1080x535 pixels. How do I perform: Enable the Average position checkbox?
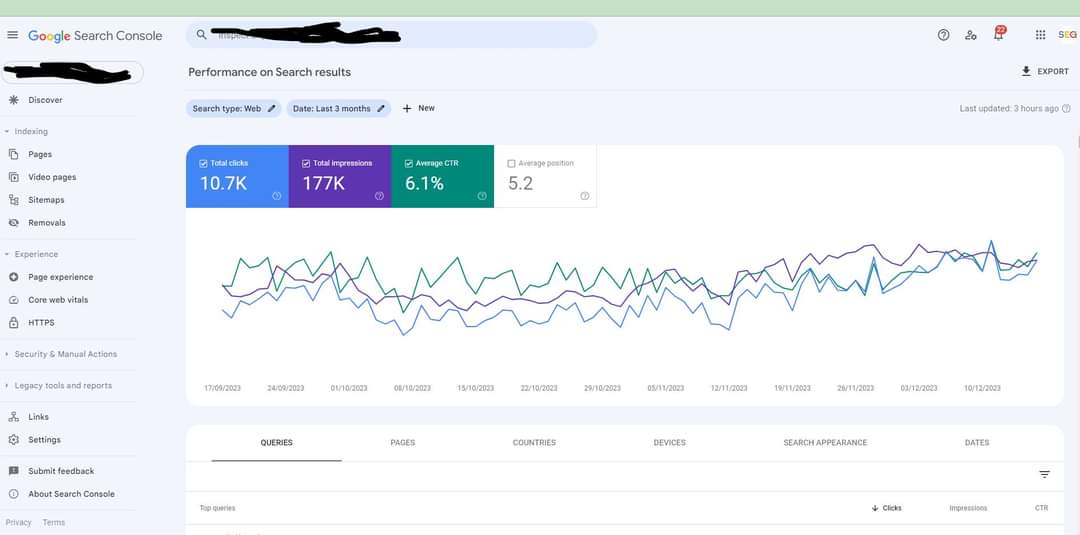pyautogui.click(x=511, y=163)
